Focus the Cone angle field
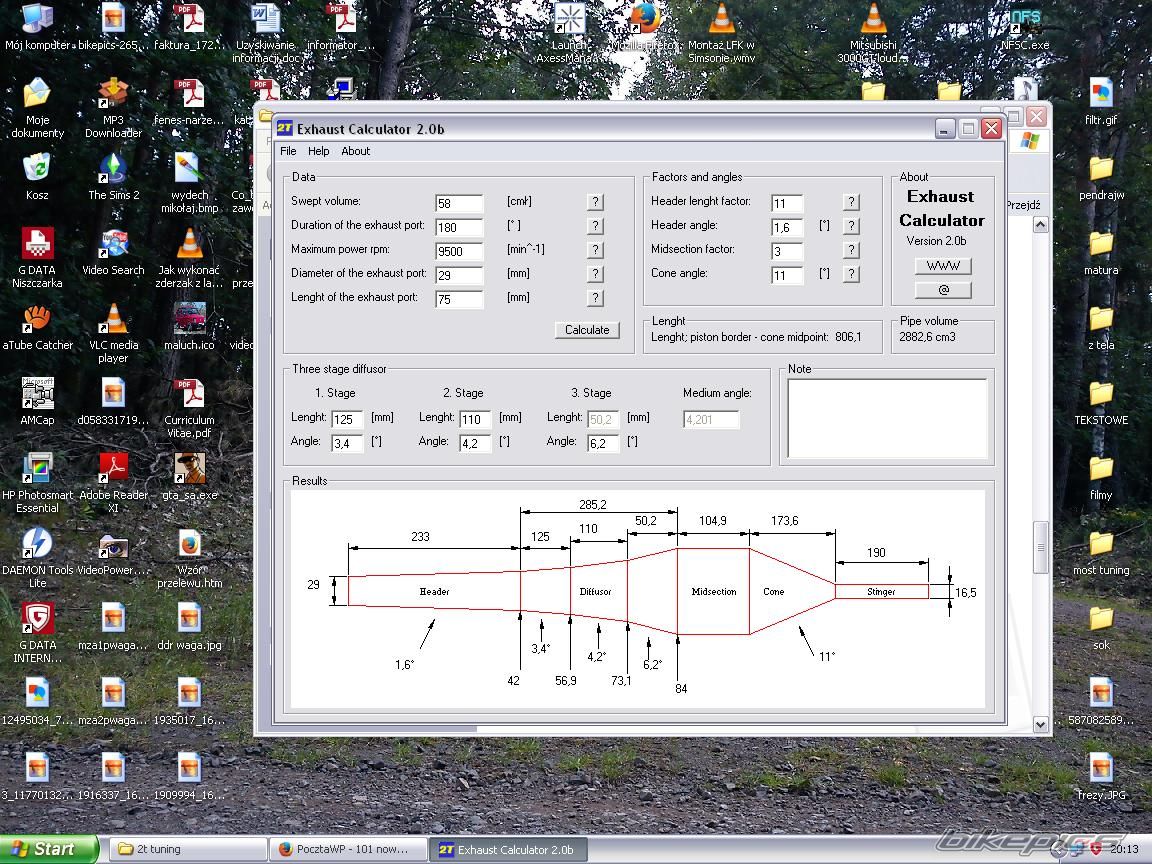Image resolution: width=1152 pixels, height=864 pixels. coord(787,276)
